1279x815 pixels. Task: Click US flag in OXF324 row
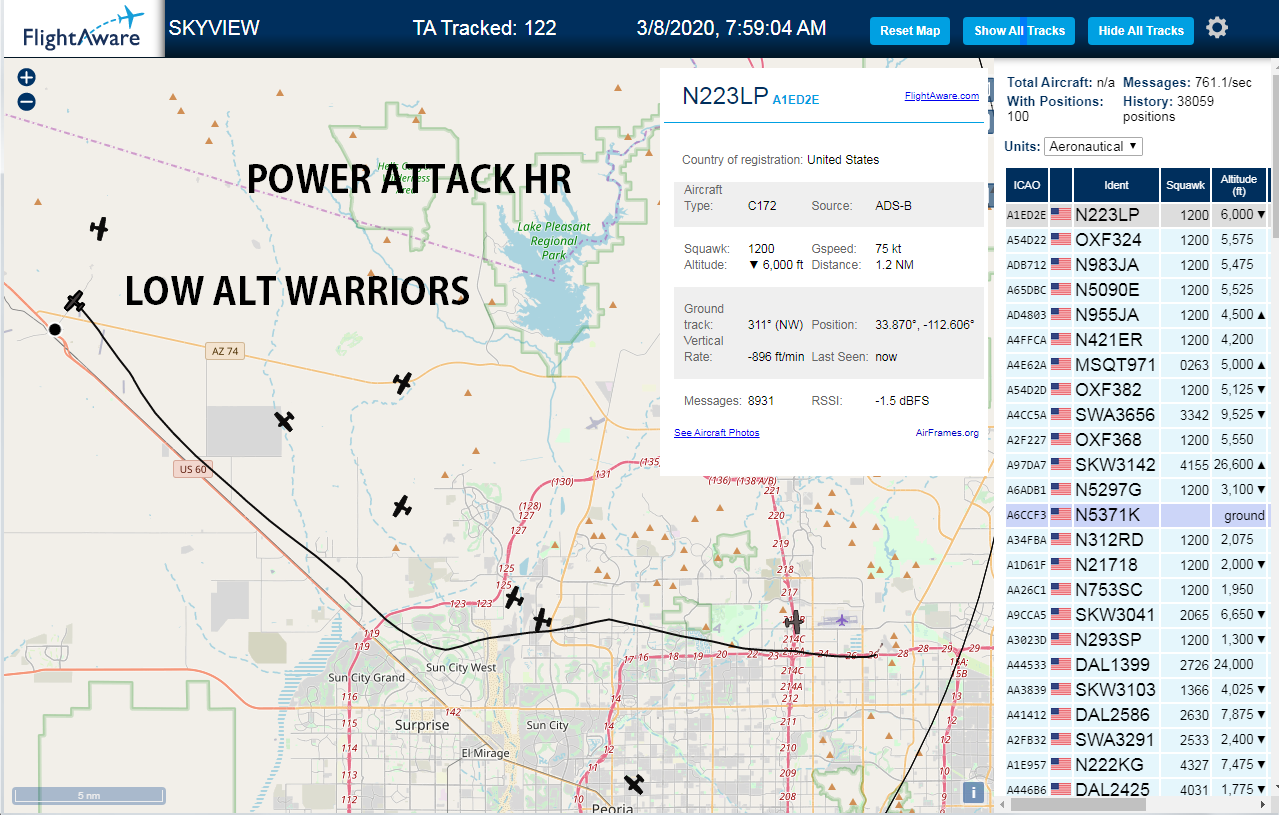click(x=1061, y=239)
